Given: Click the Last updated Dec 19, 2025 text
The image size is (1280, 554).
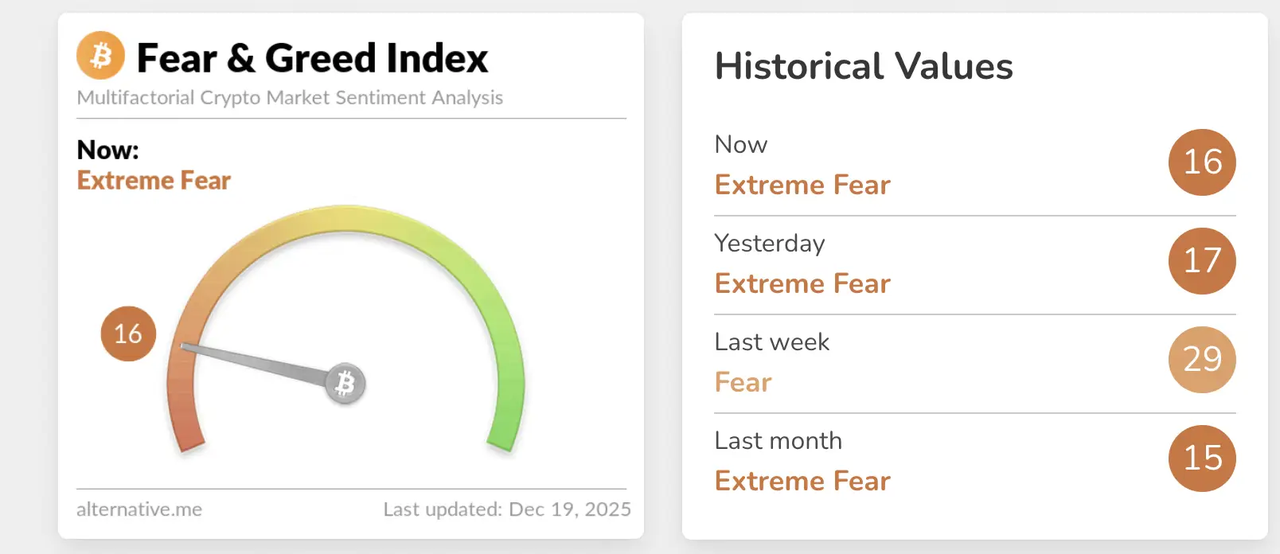Looking at the screenshot, I should (507, 509).
